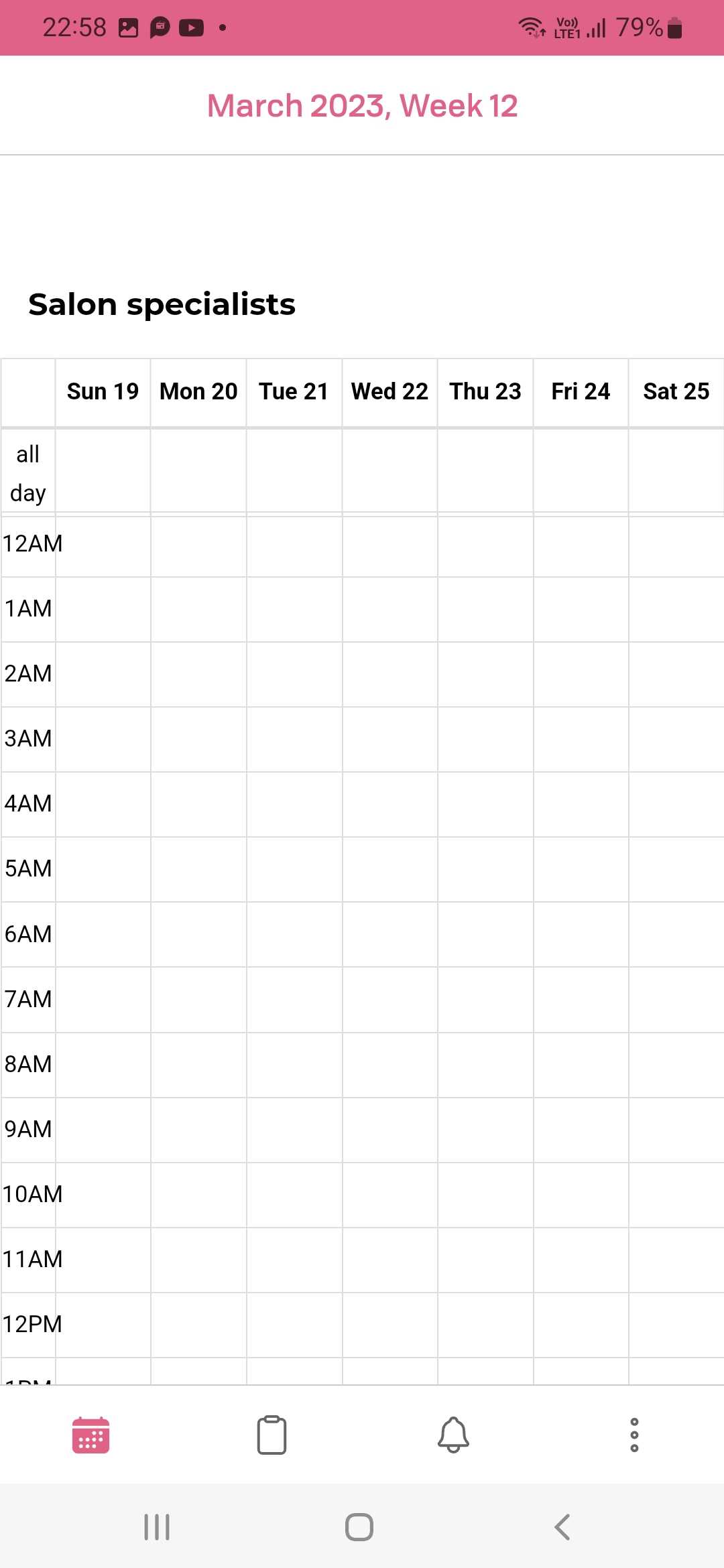This screenshot has width=724, height=1568.
Task: Tap the March 2023, Week 12 title
Action: (362, 106)
